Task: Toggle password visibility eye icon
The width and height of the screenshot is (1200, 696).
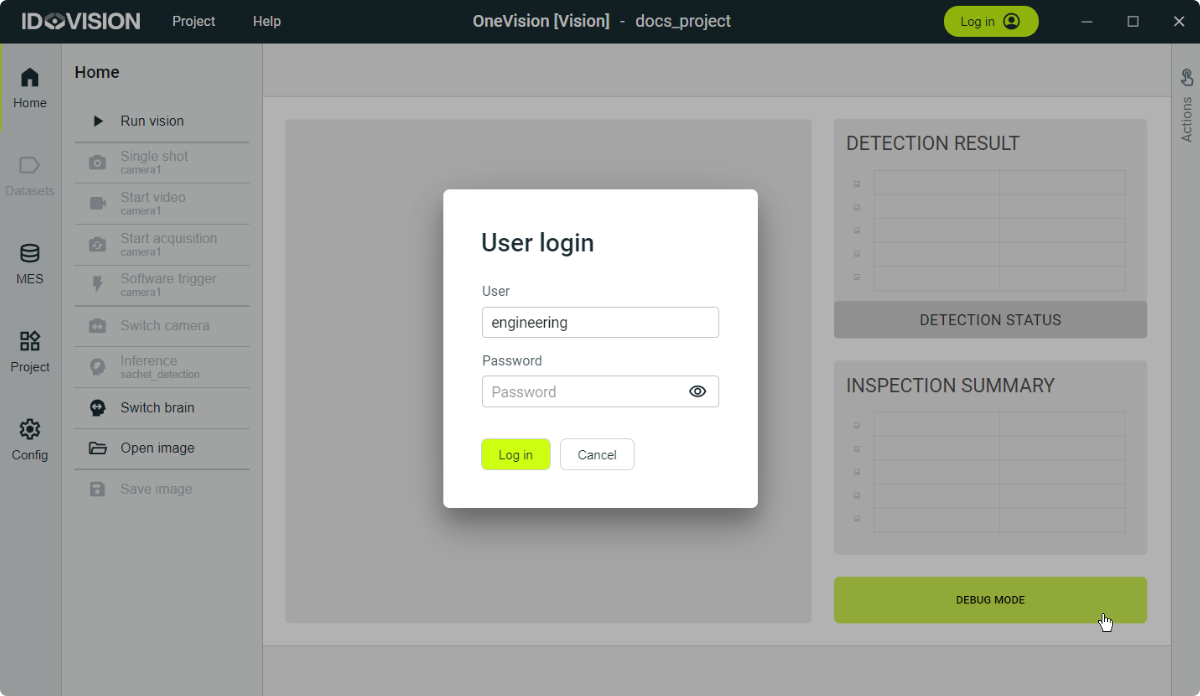Action: click(x=698, y=392)
